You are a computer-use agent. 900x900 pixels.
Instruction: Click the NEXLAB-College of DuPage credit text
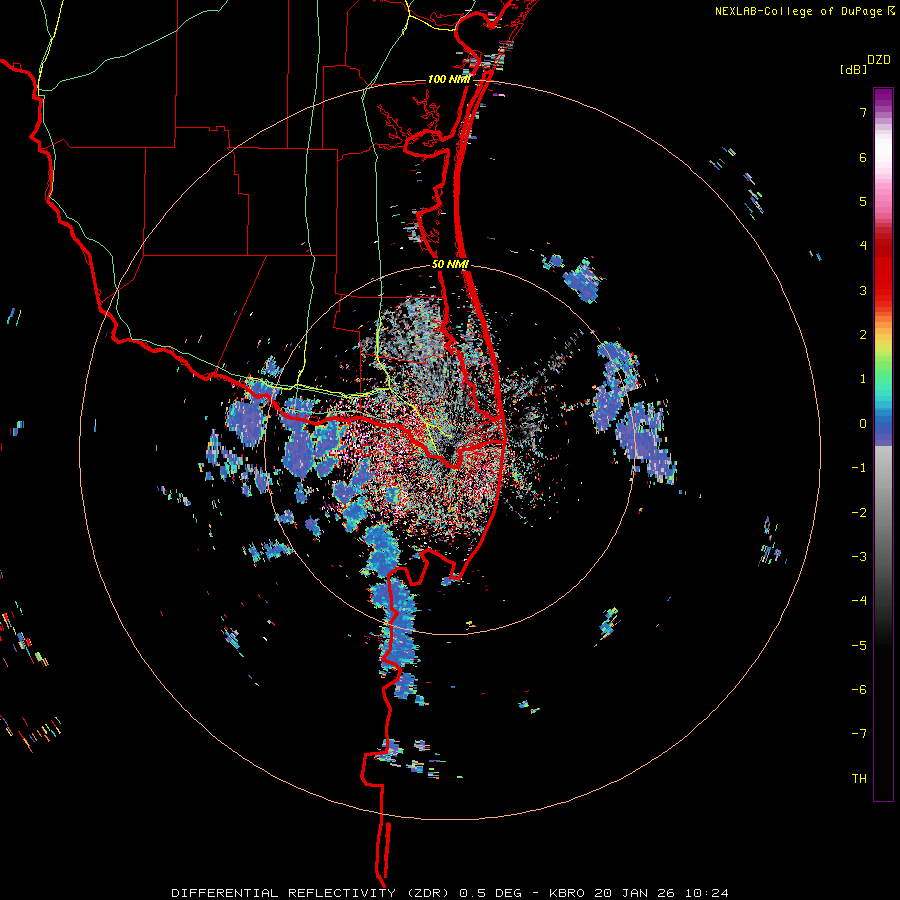798,11
